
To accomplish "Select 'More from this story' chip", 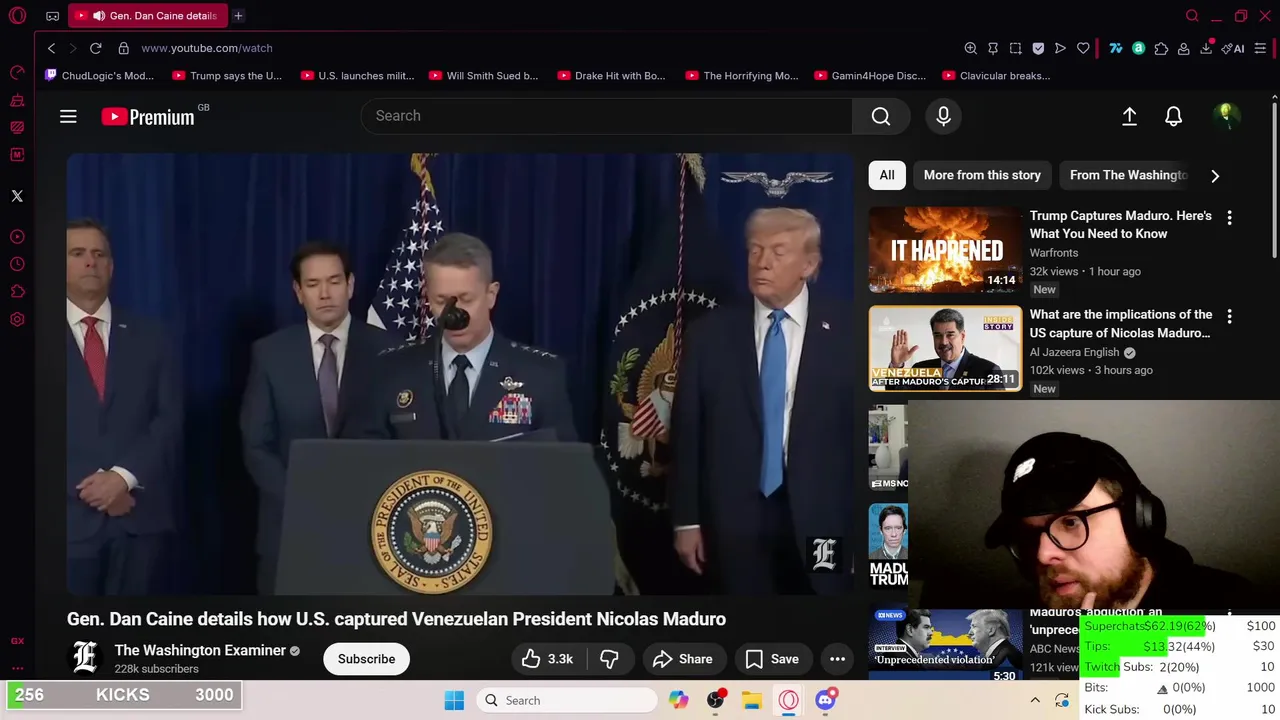I will (x=982, y=175).
